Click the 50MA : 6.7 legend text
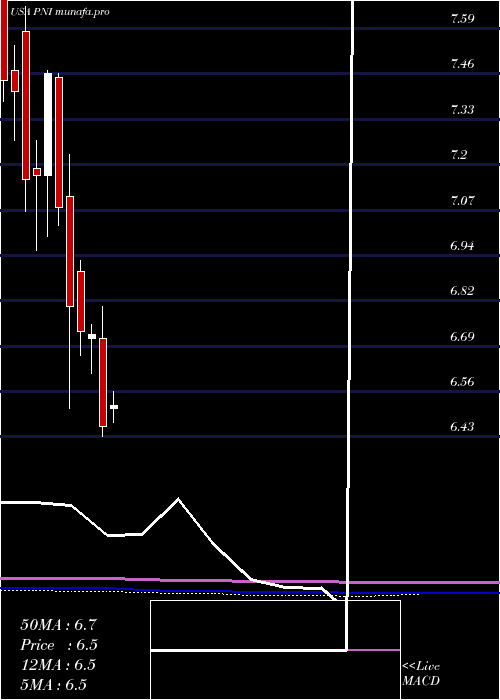500x700 pixels. pos(58,625)
